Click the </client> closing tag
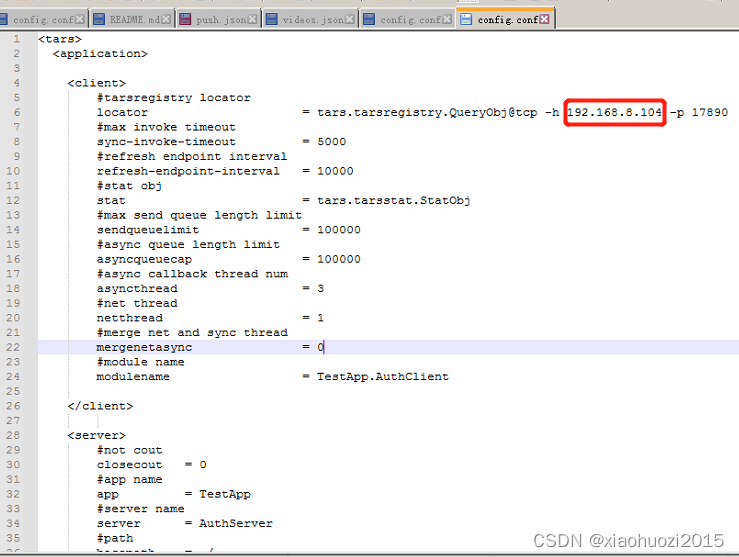This screenshot has height=557, width=739. coord(100,406)
